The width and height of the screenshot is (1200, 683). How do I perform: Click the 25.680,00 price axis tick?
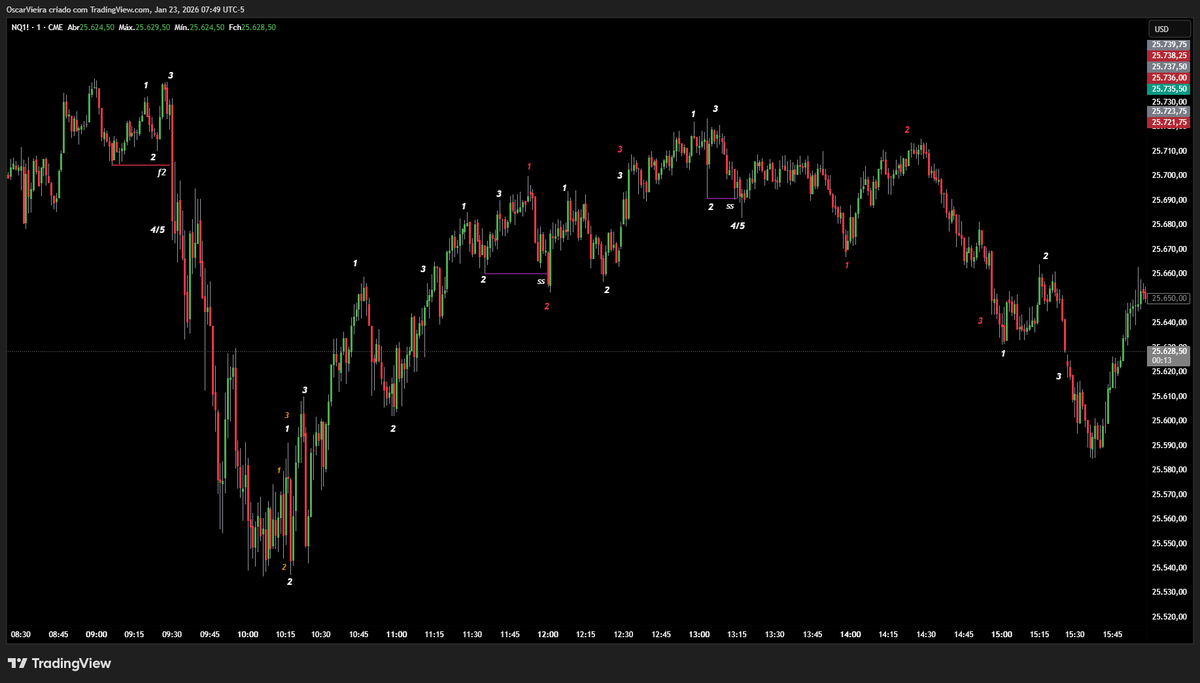pyautogui.click(x=1169, y=224)
